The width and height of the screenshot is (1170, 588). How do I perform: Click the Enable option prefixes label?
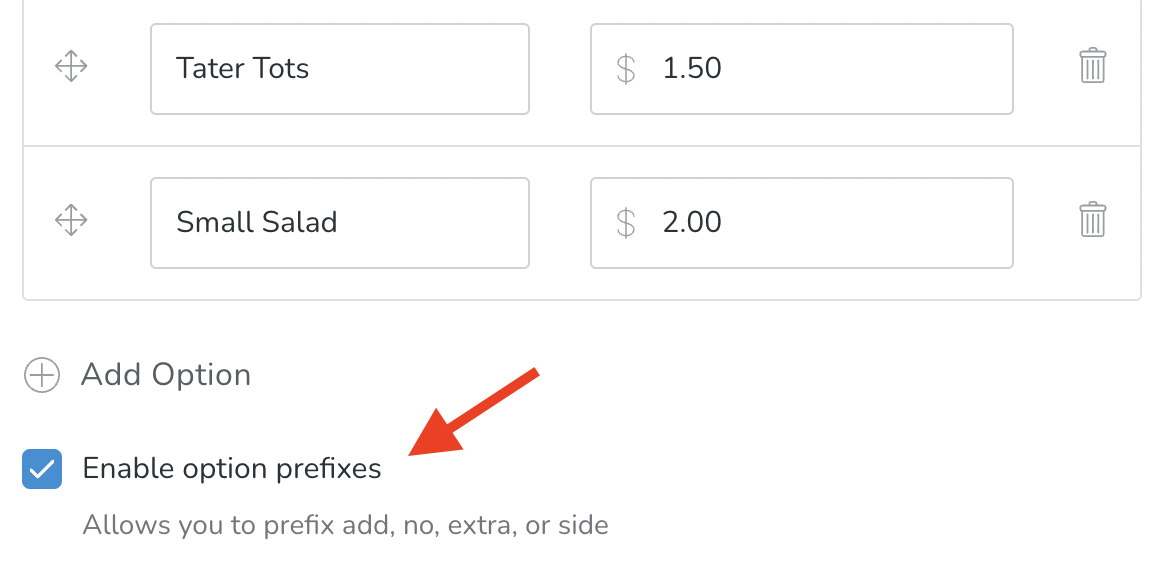tap(232, 468)
